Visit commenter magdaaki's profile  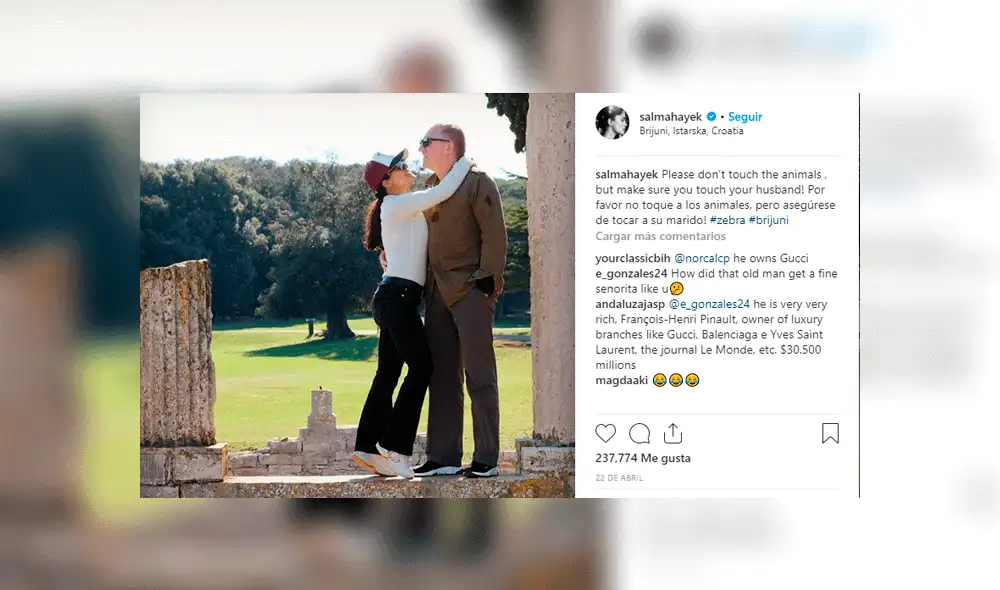click(x=622, y=380)
